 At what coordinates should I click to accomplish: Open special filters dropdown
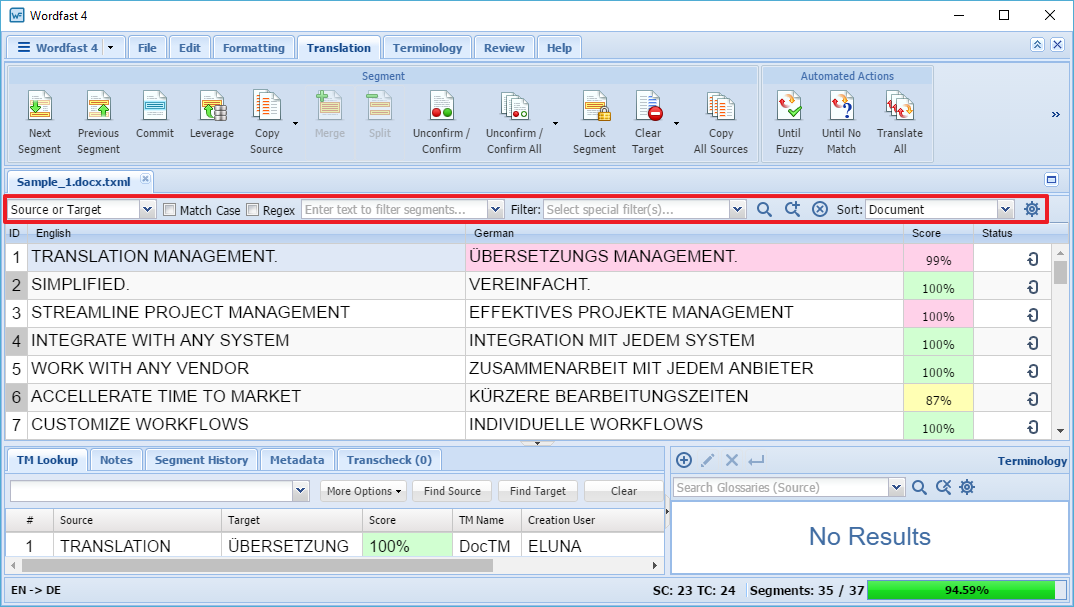(x=737, y=210)
